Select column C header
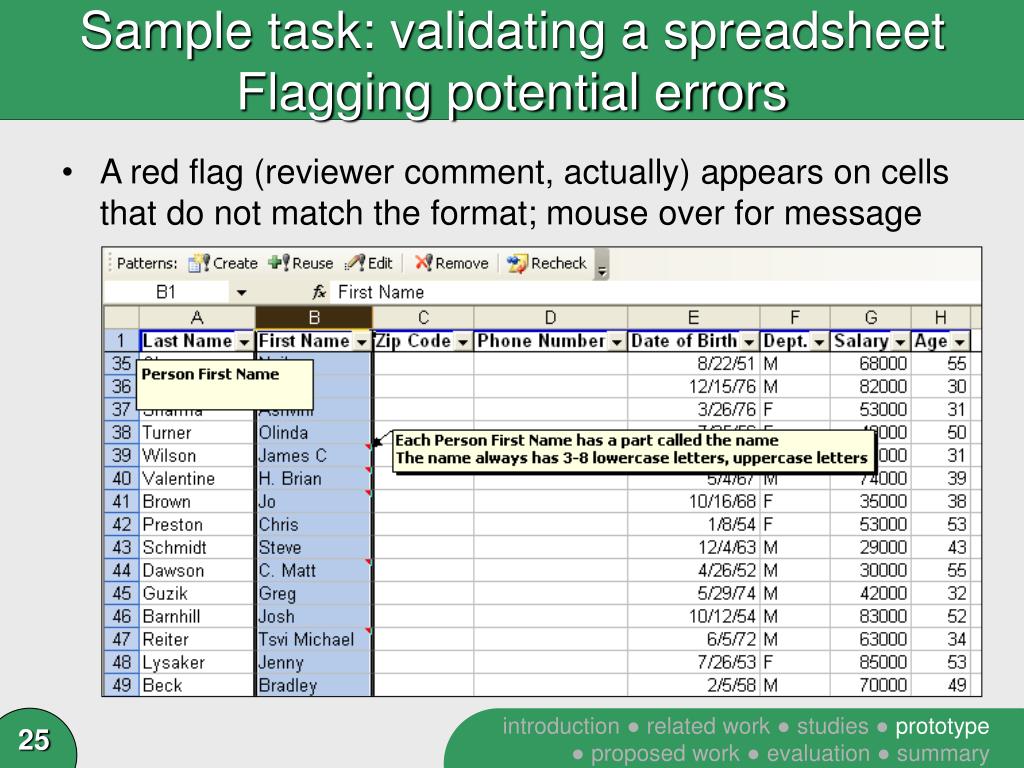The height and width of the screenshot is (768, 1024). pyautogui.click(x=423, y=317)
